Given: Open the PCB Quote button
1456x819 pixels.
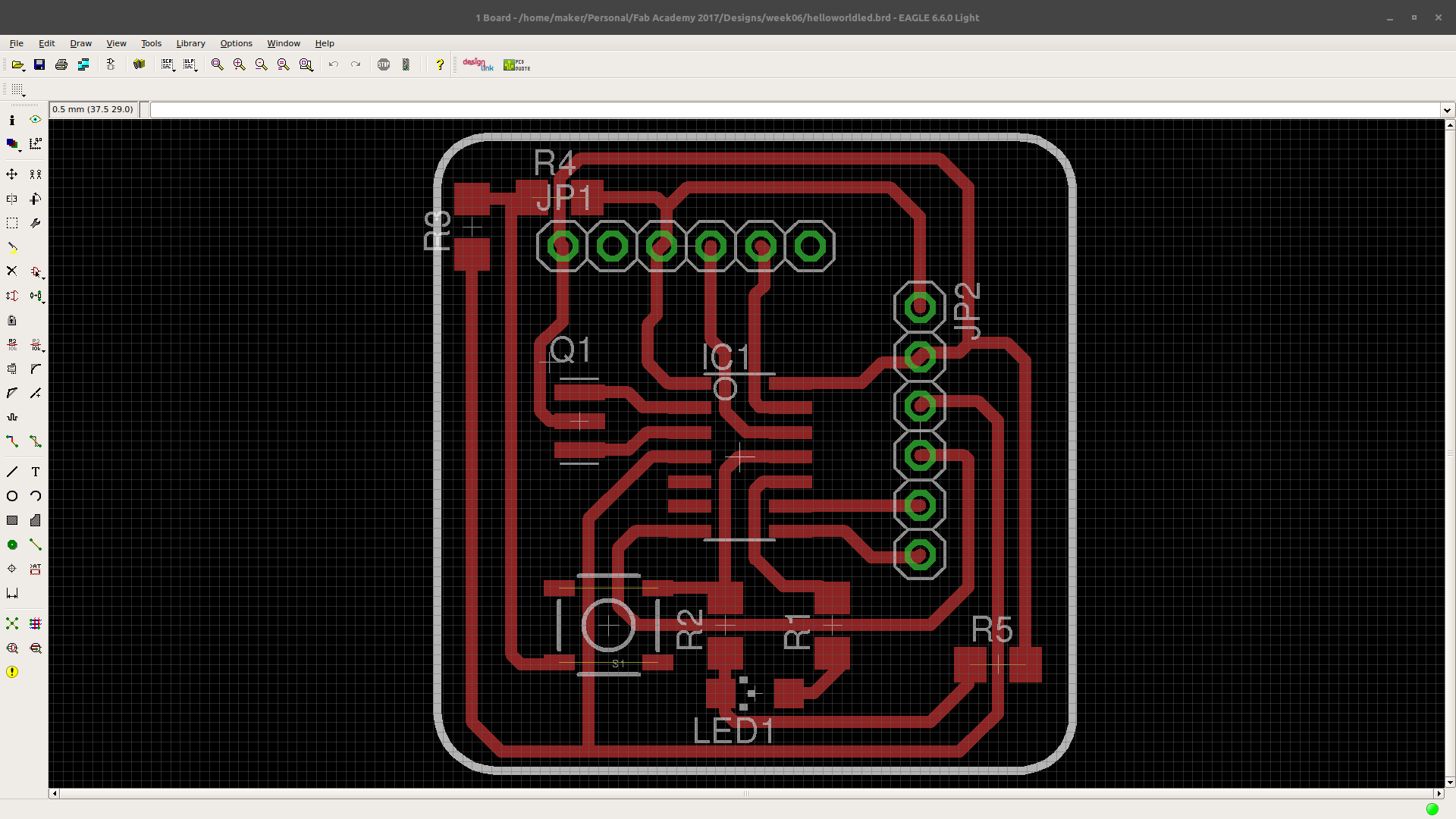Looking at the screenshot, I should click(x=517, y=65).
